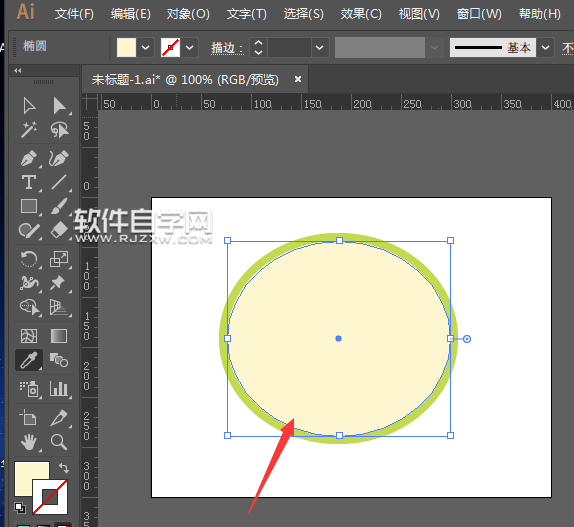The width and height of the screenshot is (574, 527).
Task: Reset to default fill and stroke
Action: point(20,508)
